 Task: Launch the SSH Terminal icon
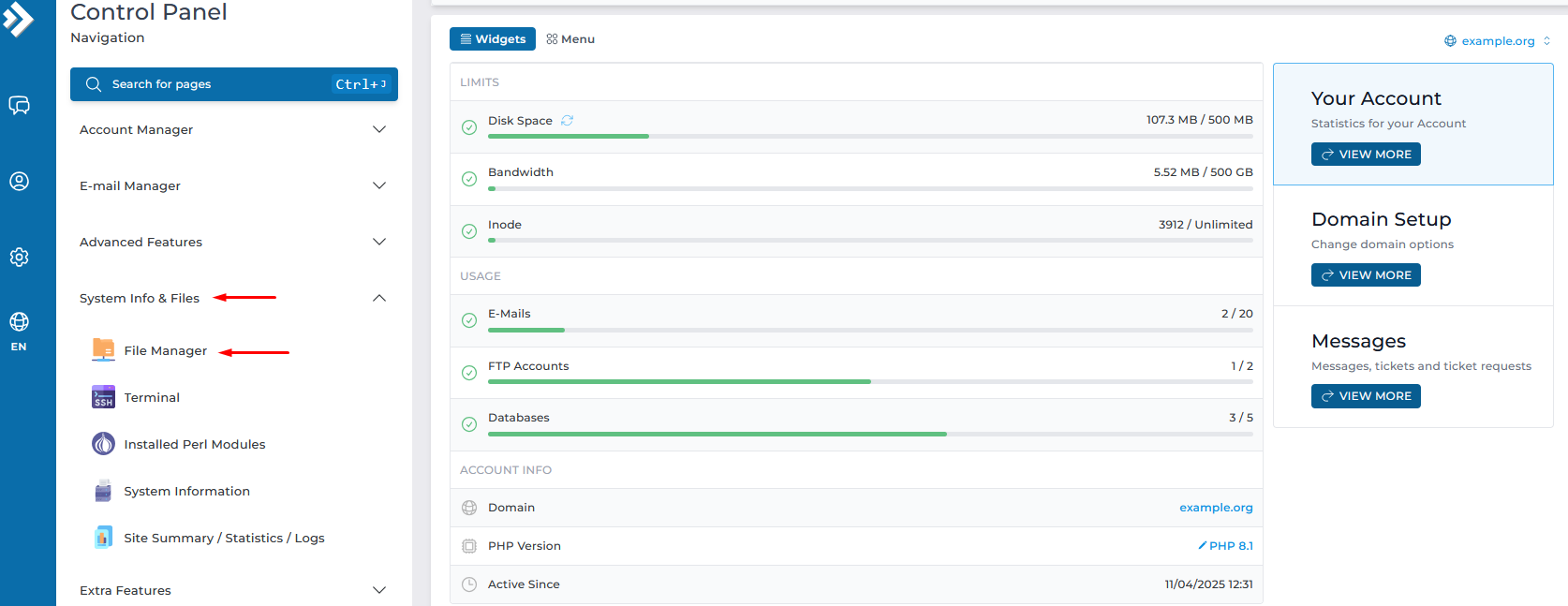point(103,397)
